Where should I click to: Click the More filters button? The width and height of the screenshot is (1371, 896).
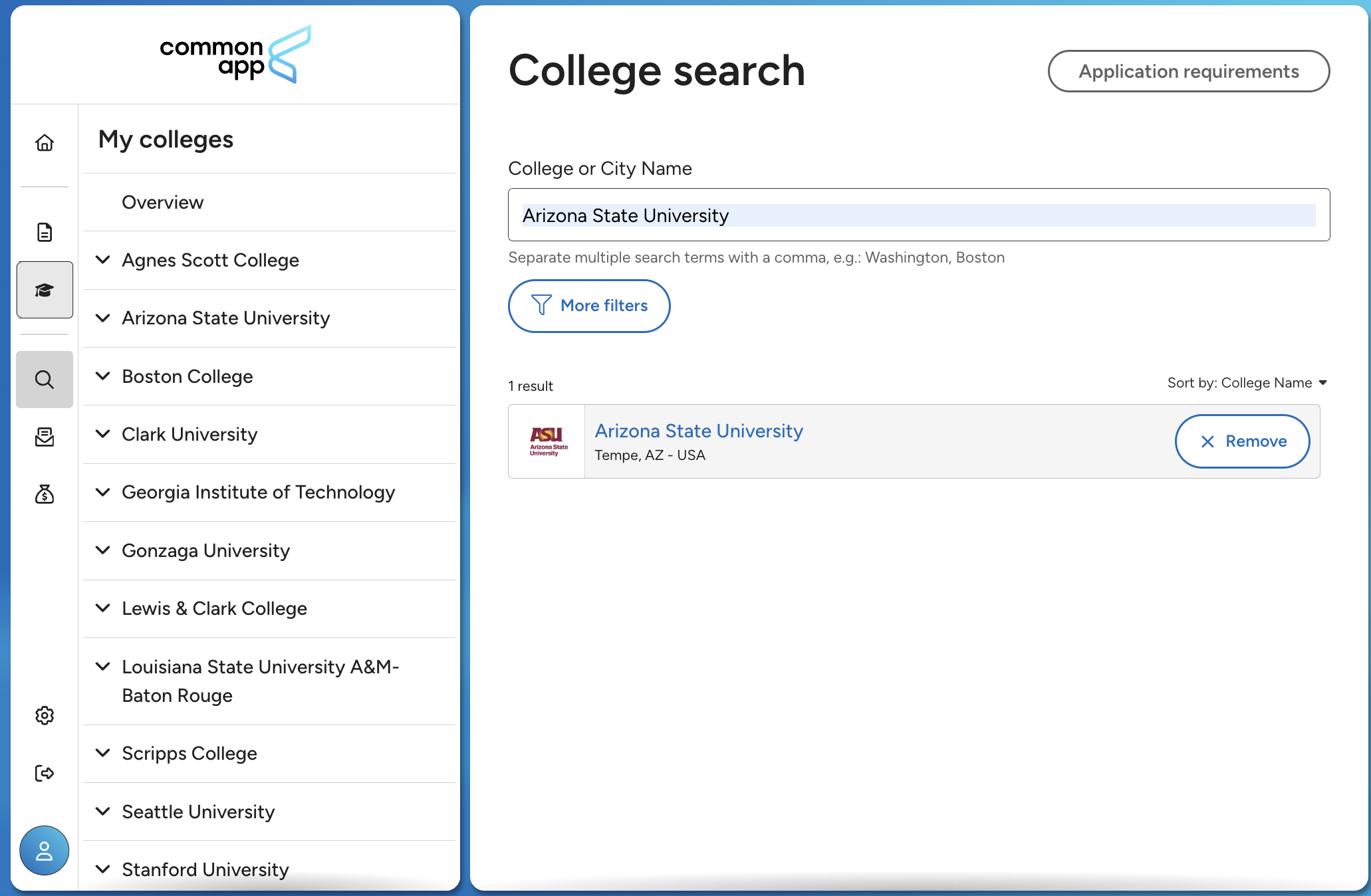[x=588, y=306]
